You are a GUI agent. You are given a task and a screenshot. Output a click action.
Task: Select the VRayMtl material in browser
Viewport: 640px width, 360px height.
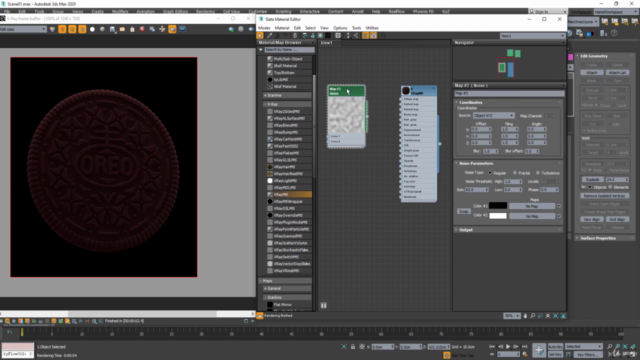[x=289, y=195]
